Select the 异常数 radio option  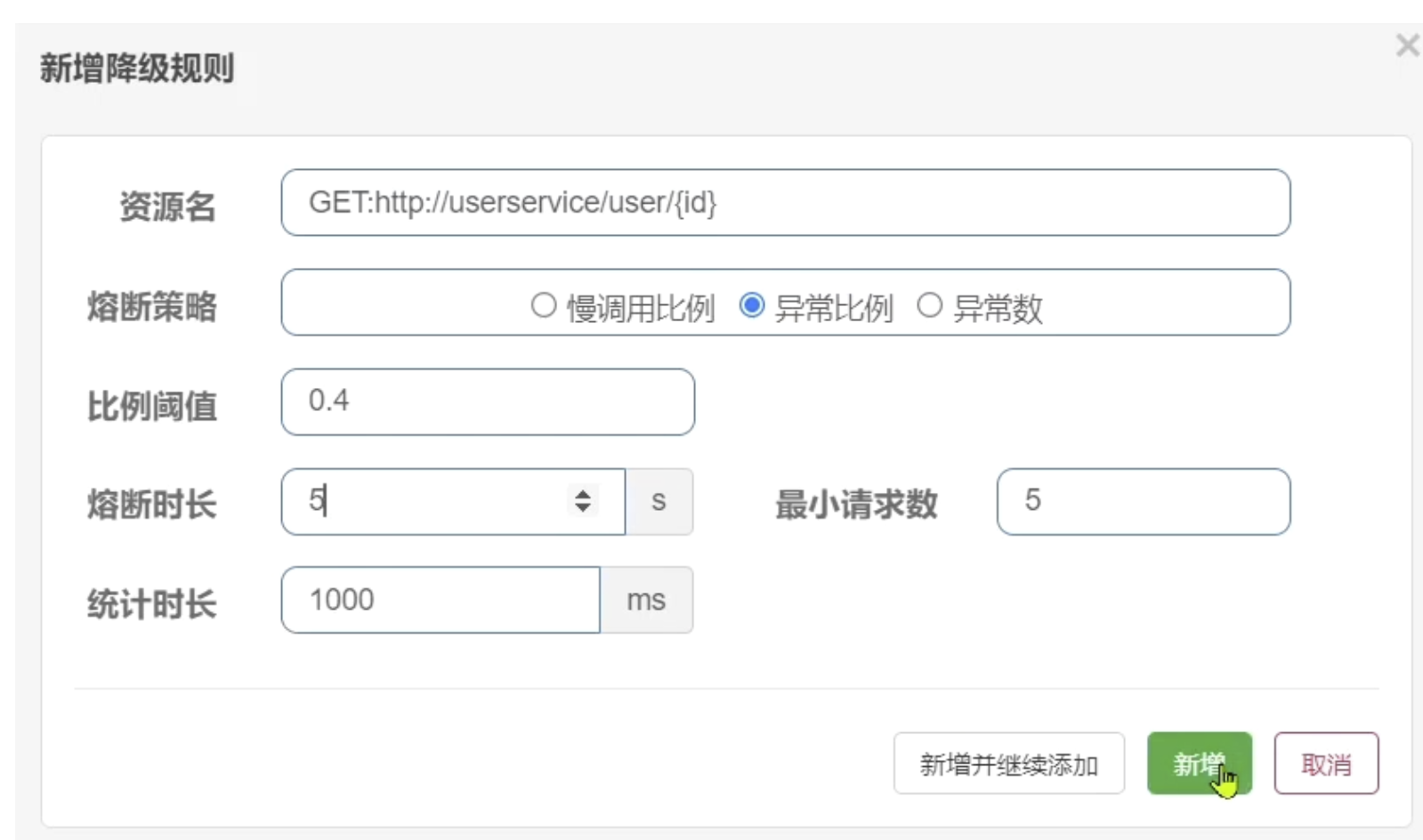click(929, 306)
